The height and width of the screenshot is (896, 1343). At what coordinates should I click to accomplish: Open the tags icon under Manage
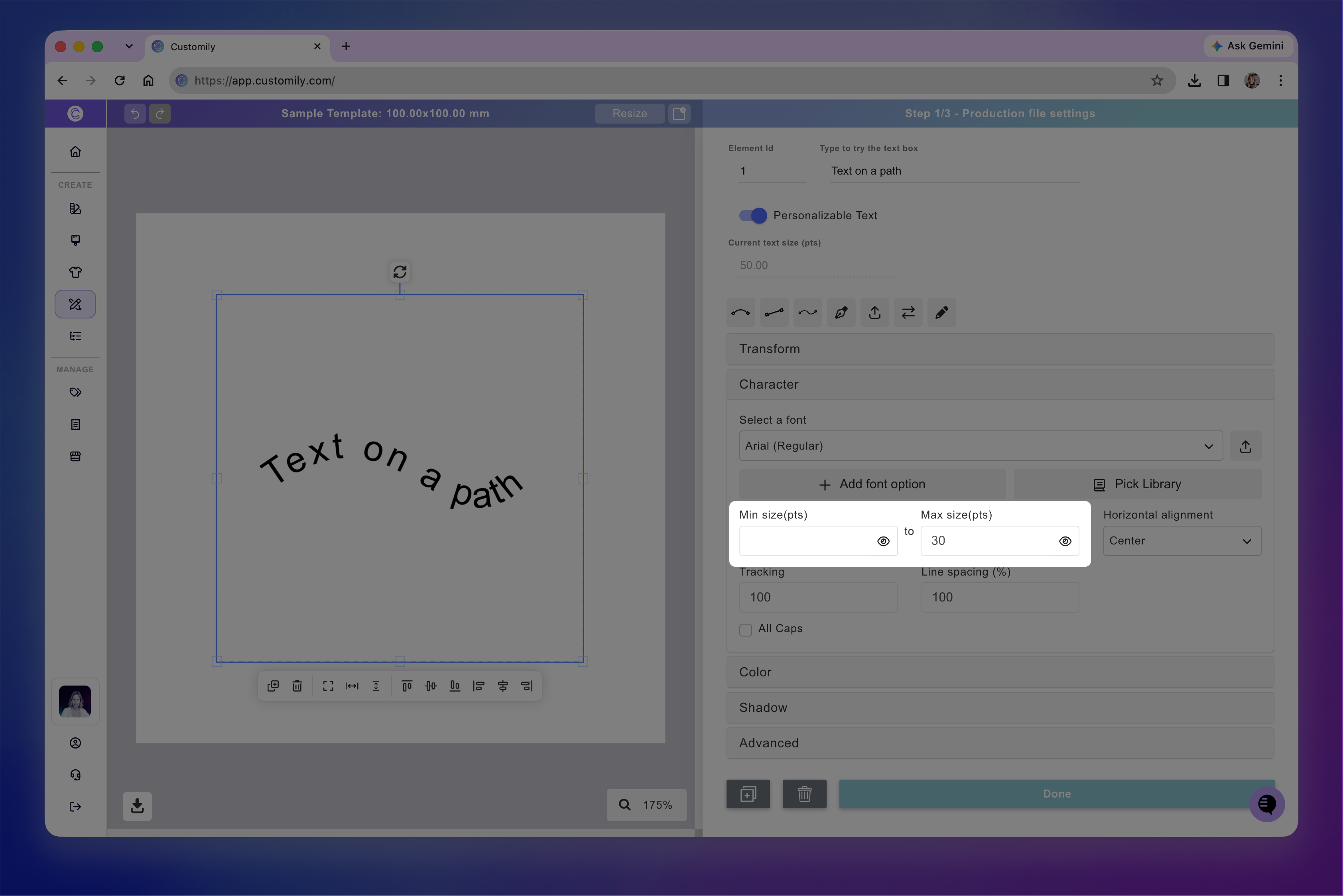[x=75, y=392]
